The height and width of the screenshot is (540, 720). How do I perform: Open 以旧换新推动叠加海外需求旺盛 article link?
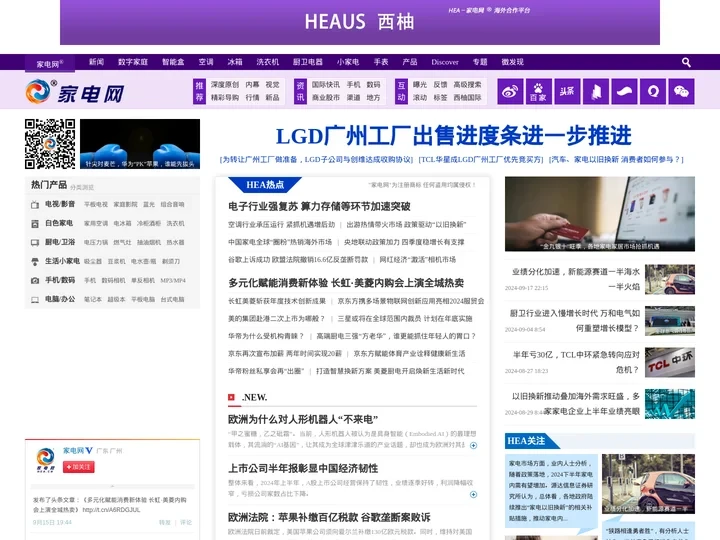click(x=576, y=404)
